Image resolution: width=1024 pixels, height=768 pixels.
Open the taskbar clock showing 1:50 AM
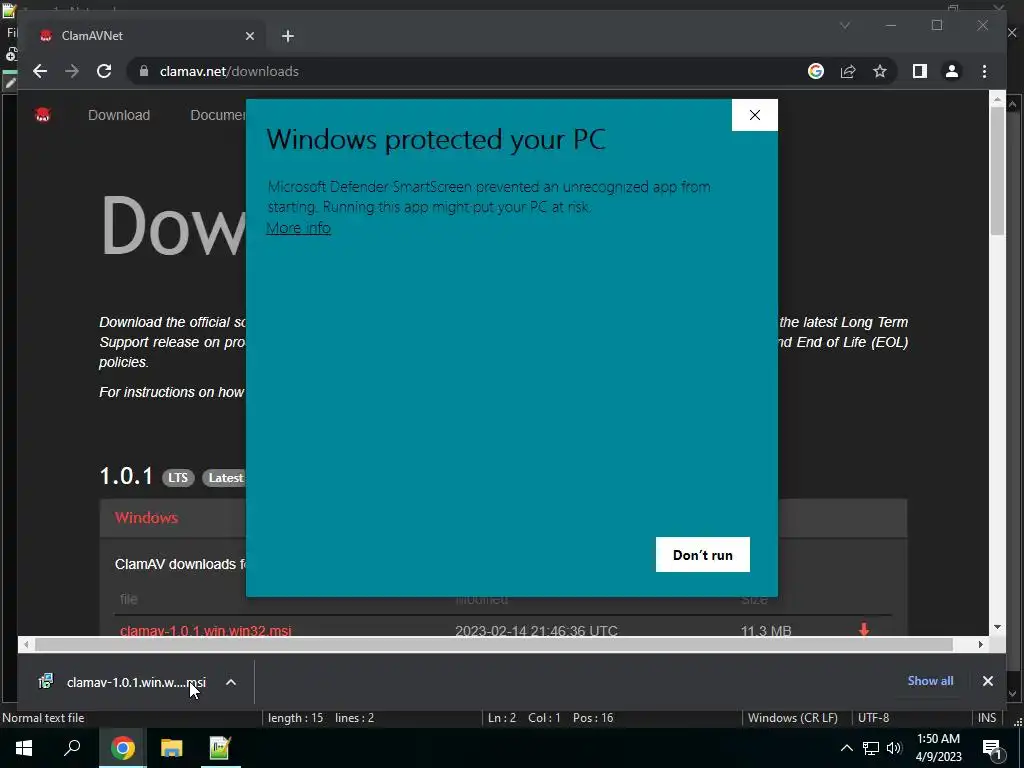938,748
